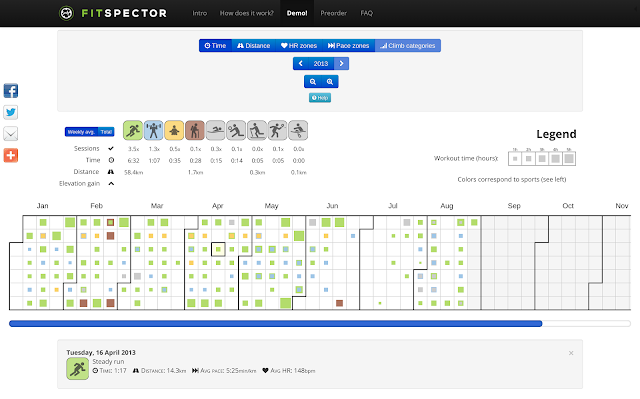The image size is (640, 399).
Task: Click the 2013 year label
Action: point(321,64)
